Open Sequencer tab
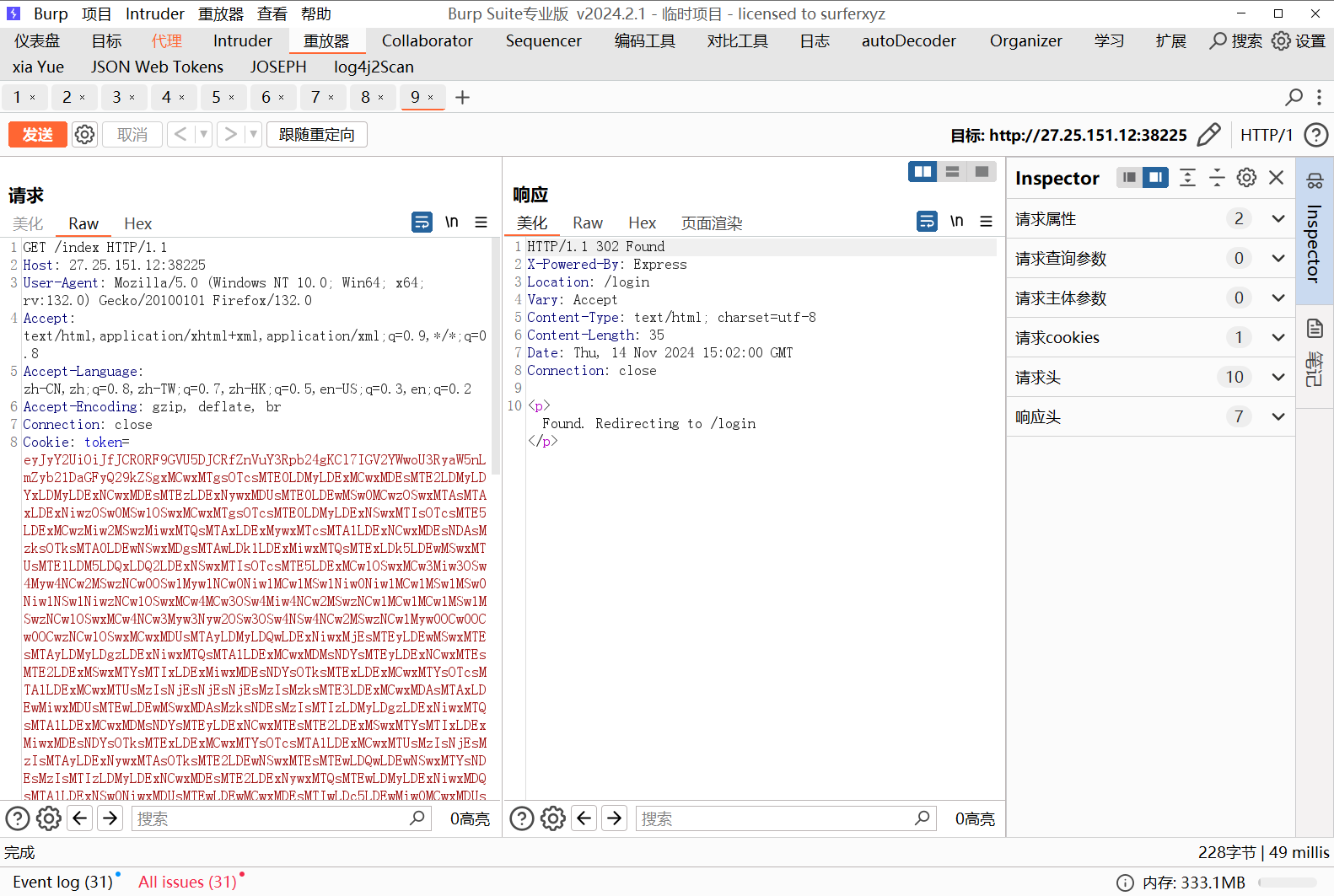1334x896 pixels. (544, 41)
